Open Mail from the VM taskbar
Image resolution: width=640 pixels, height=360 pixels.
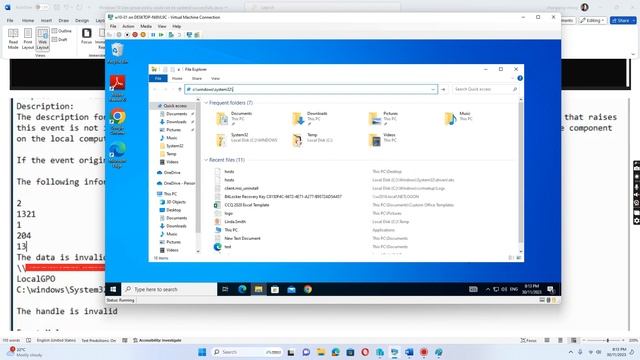tap(291, 289)
